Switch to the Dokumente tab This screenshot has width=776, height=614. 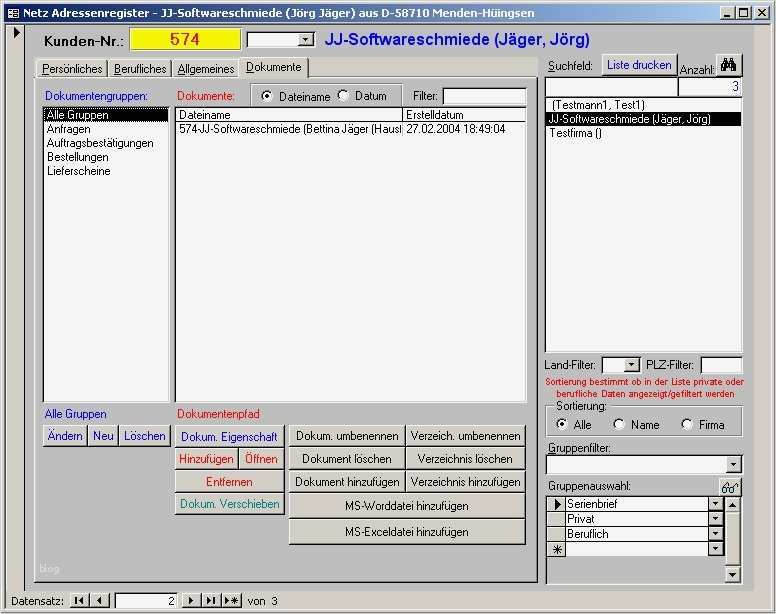(274, 67)
